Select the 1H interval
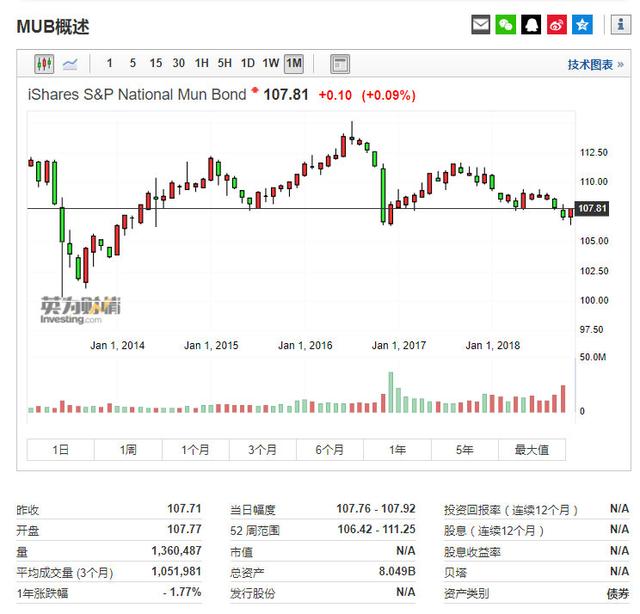 pyautogui.click(x=202, y=63)
